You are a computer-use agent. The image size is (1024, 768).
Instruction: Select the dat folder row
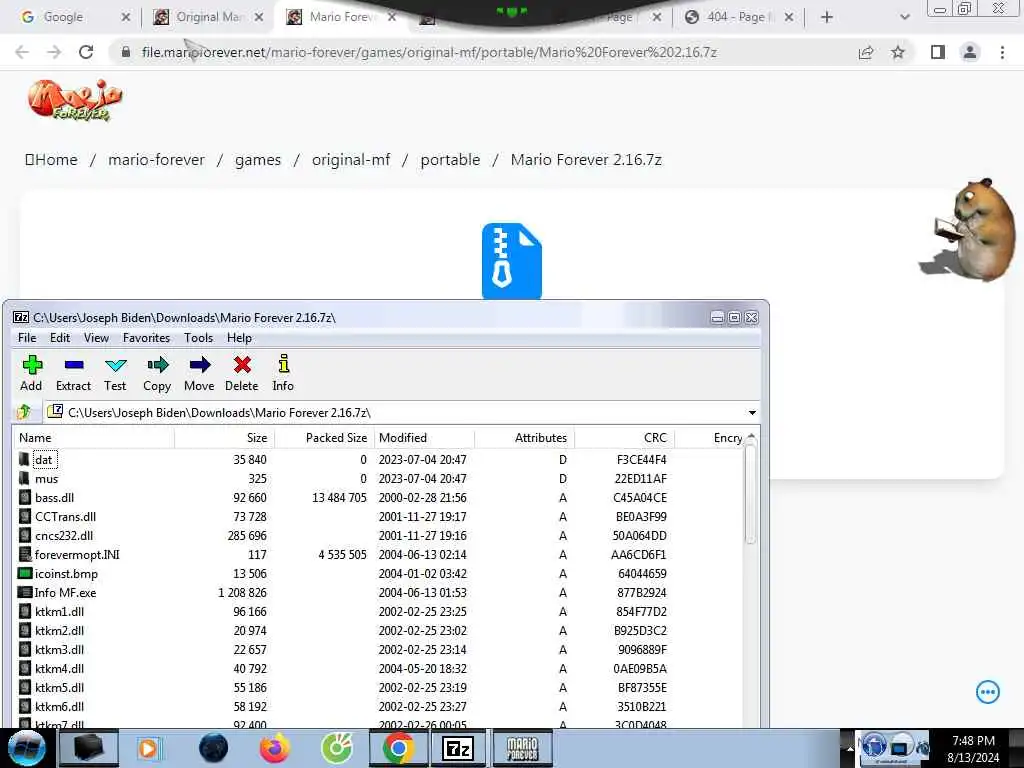[x=377, y=460]
